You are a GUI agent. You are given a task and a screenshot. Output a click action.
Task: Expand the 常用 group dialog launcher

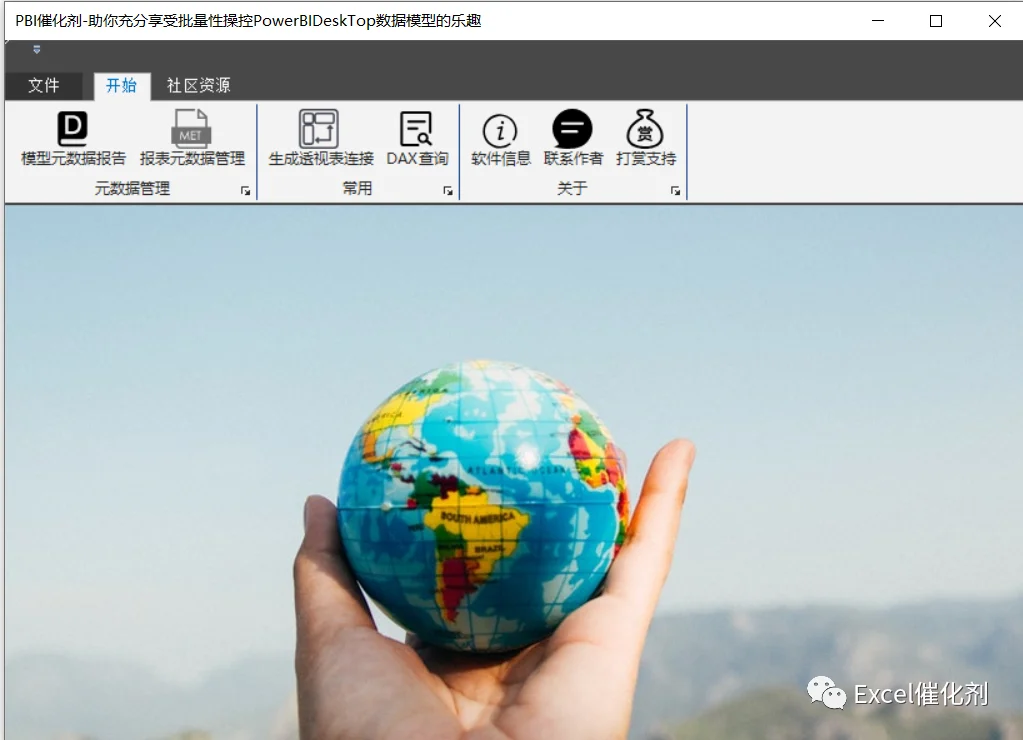coord(448,191)
